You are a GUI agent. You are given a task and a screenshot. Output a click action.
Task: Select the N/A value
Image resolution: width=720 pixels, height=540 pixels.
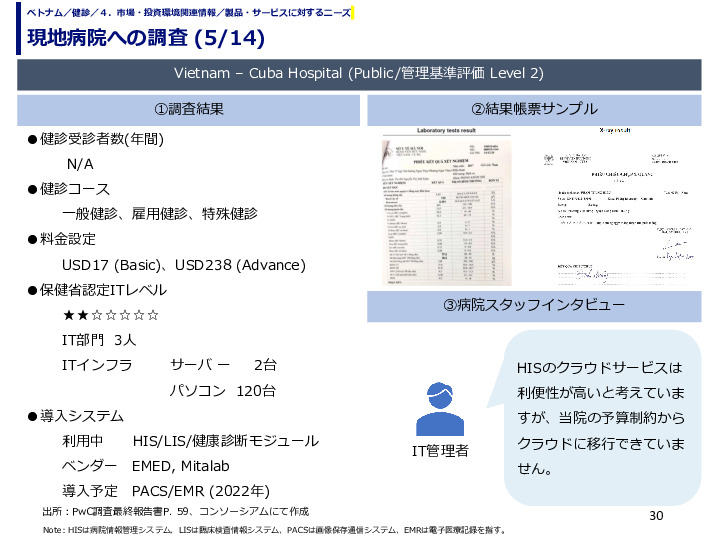click(80, 164)
